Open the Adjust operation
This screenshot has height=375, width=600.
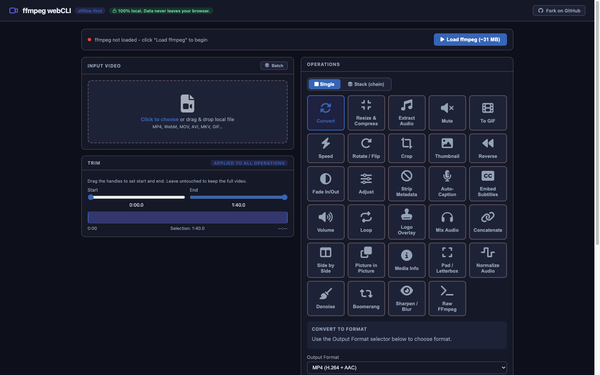(366, 184)
